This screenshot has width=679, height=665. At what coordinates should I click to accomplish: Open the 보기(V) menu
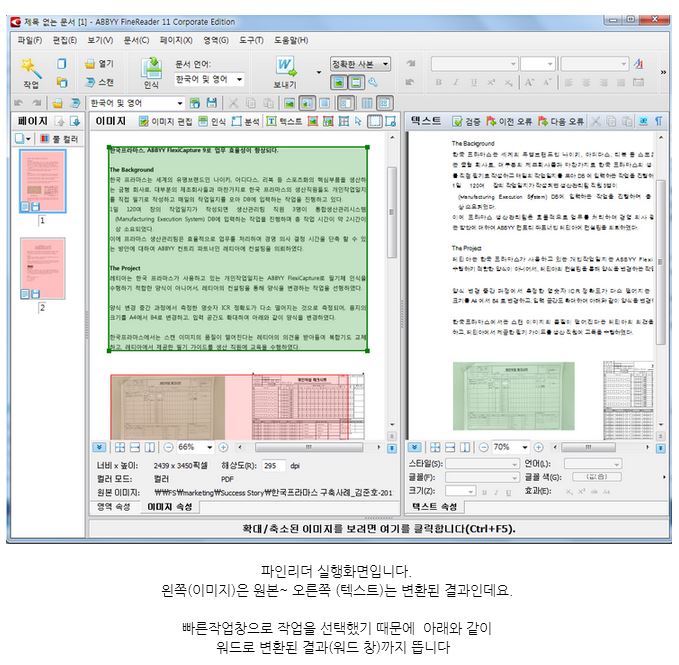click(x=100, y=40)
